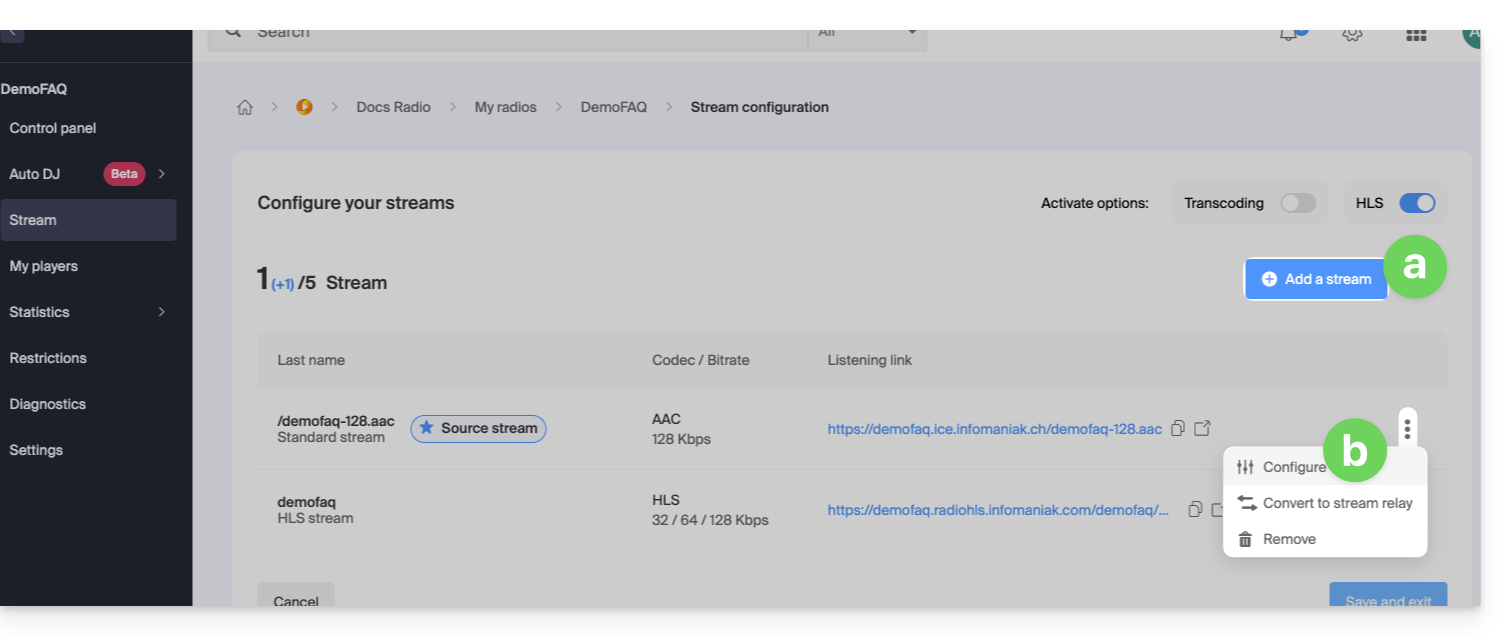This screenshot has width=1511, height=636.
Task: Disable the HLS option switch
Action: point(1417,203)
